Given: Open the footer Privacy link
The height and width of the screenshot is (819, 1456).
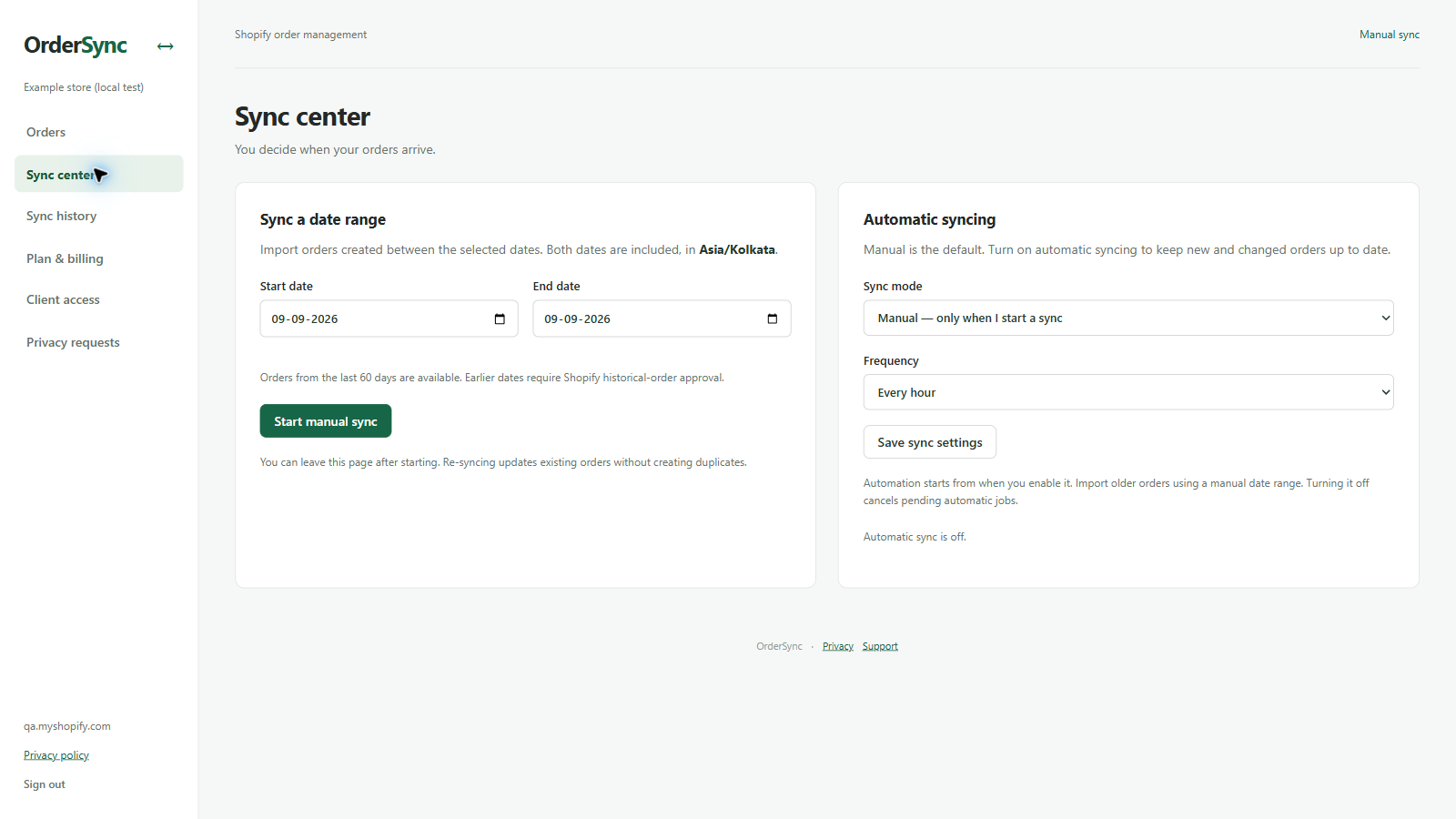Looking at the screenshot, I should (x=838, y=646).
